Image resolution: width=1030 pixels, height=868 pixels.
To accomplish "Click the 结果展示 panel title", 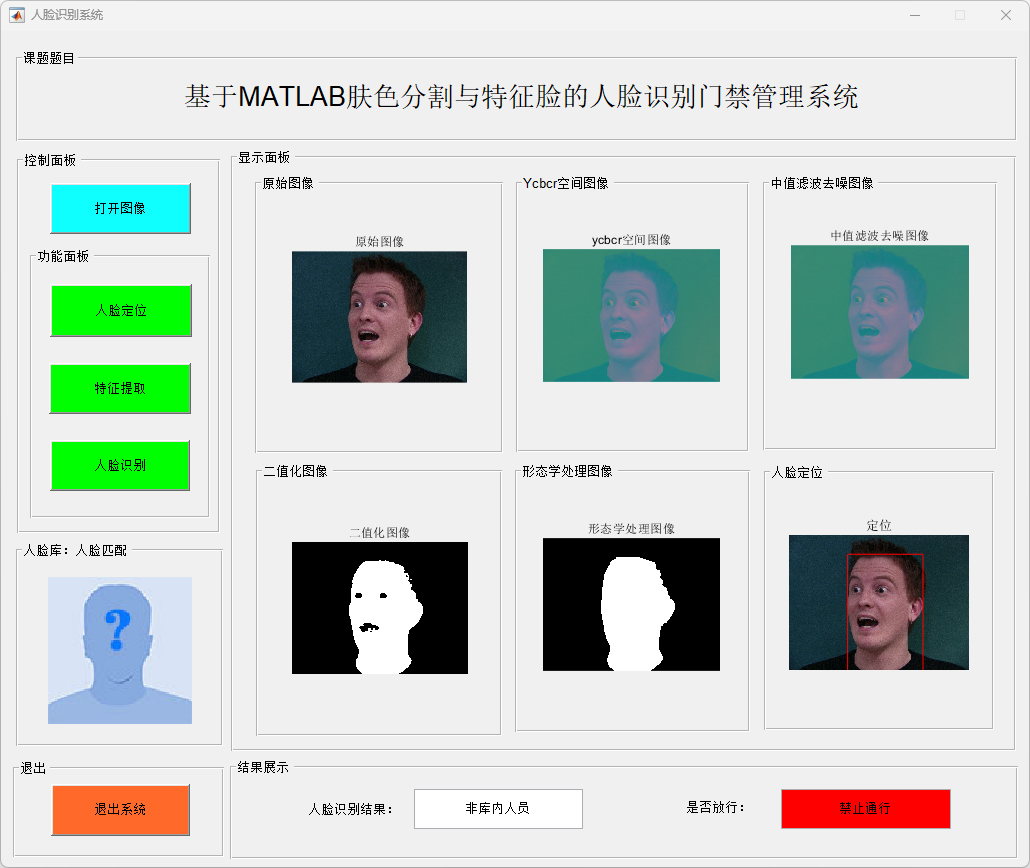I will pyautogui.click(x=263, y=767).
